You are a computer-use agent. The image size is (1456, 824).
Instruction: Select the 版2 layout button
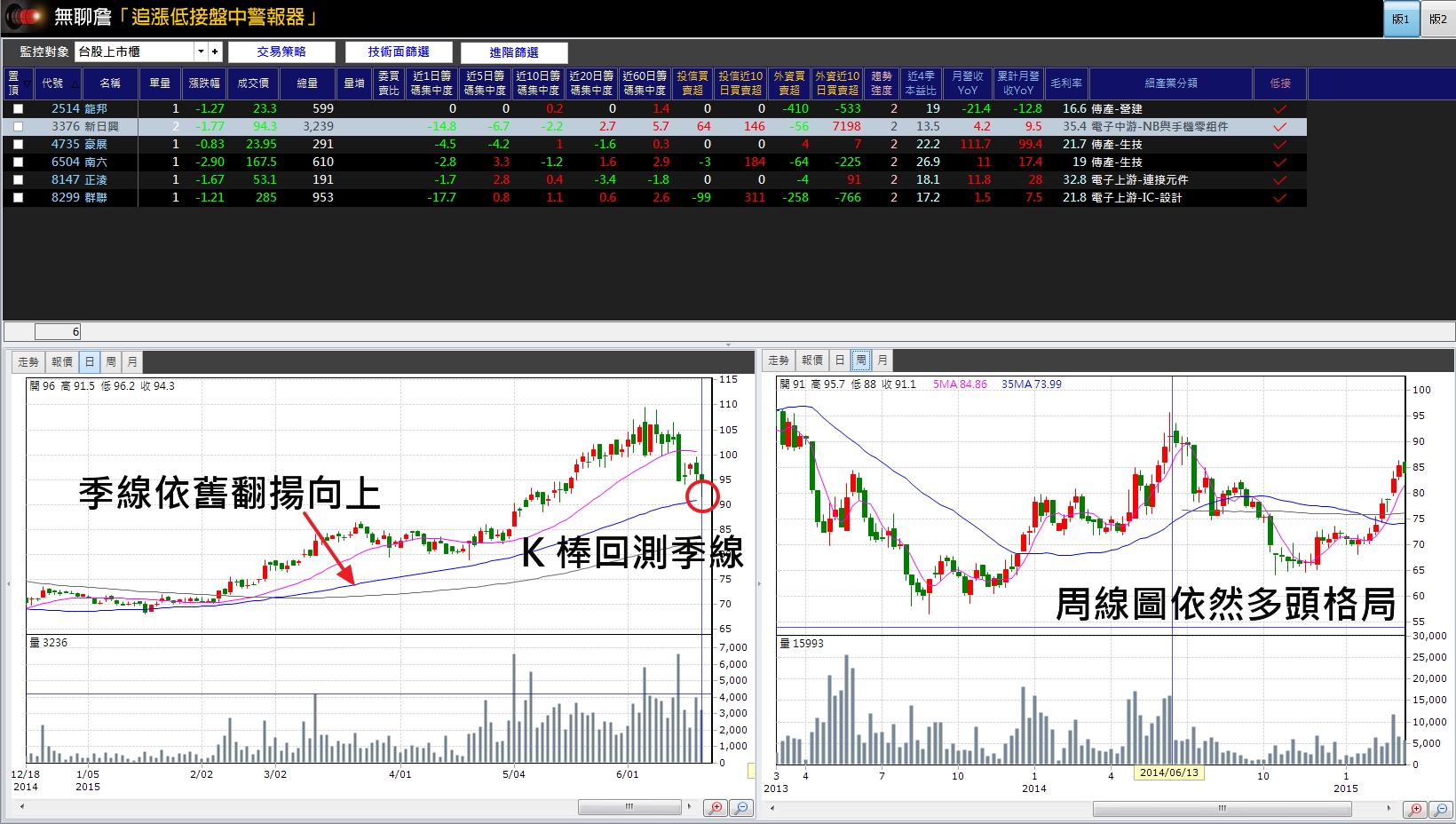pos(1437,19)
